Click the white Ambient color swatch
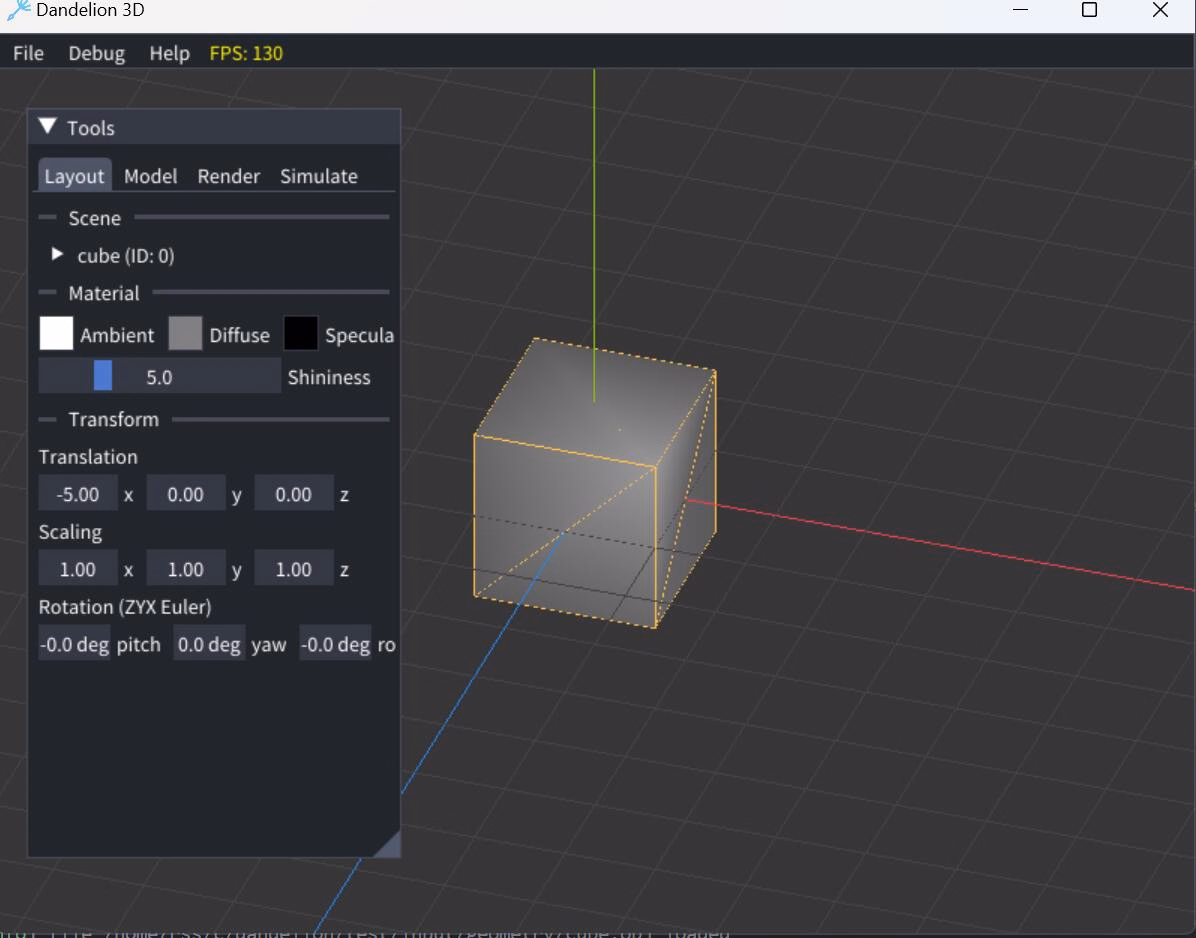1196x938 pixels. coord(56,334)
